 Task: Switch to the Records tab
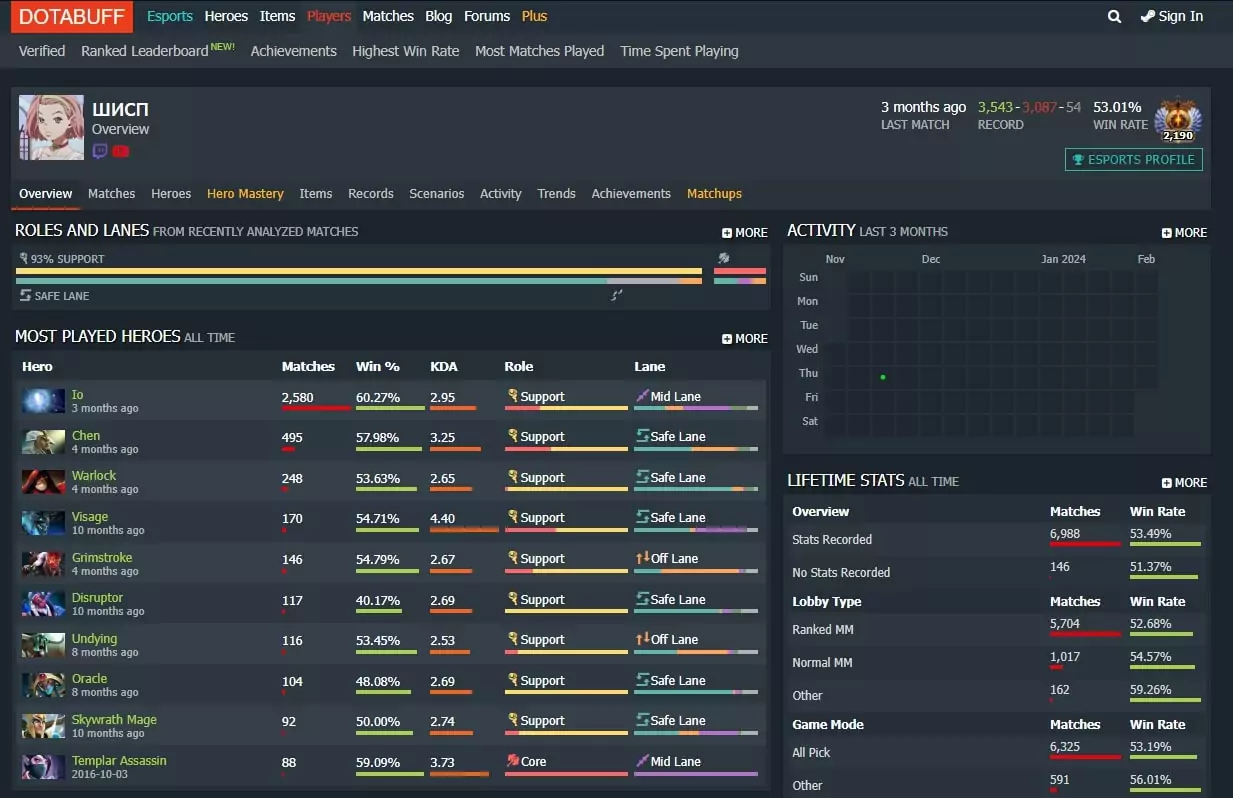click(371, 194)
